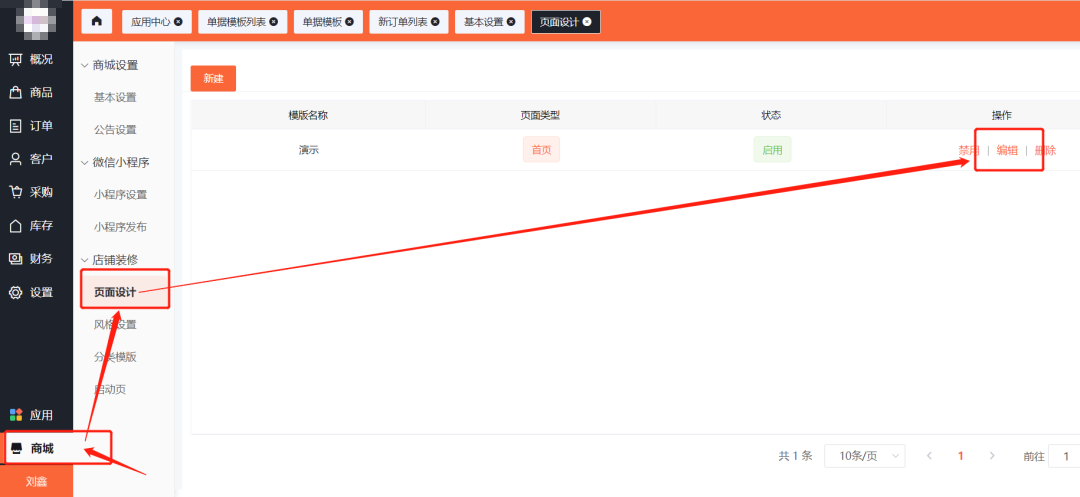
Task: Open 商品 products in left sidebar
Action: tap(31, 93)
